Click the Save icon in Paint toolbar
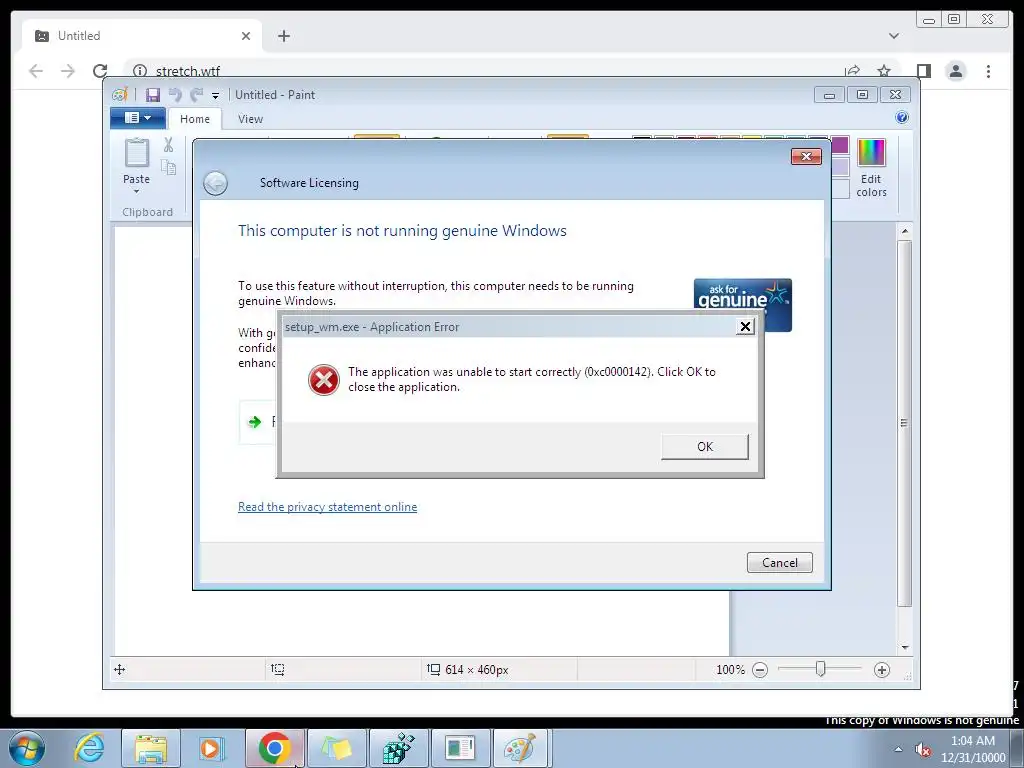The width and height of the screenshot is (1024, 768). (x=153, y=95)
